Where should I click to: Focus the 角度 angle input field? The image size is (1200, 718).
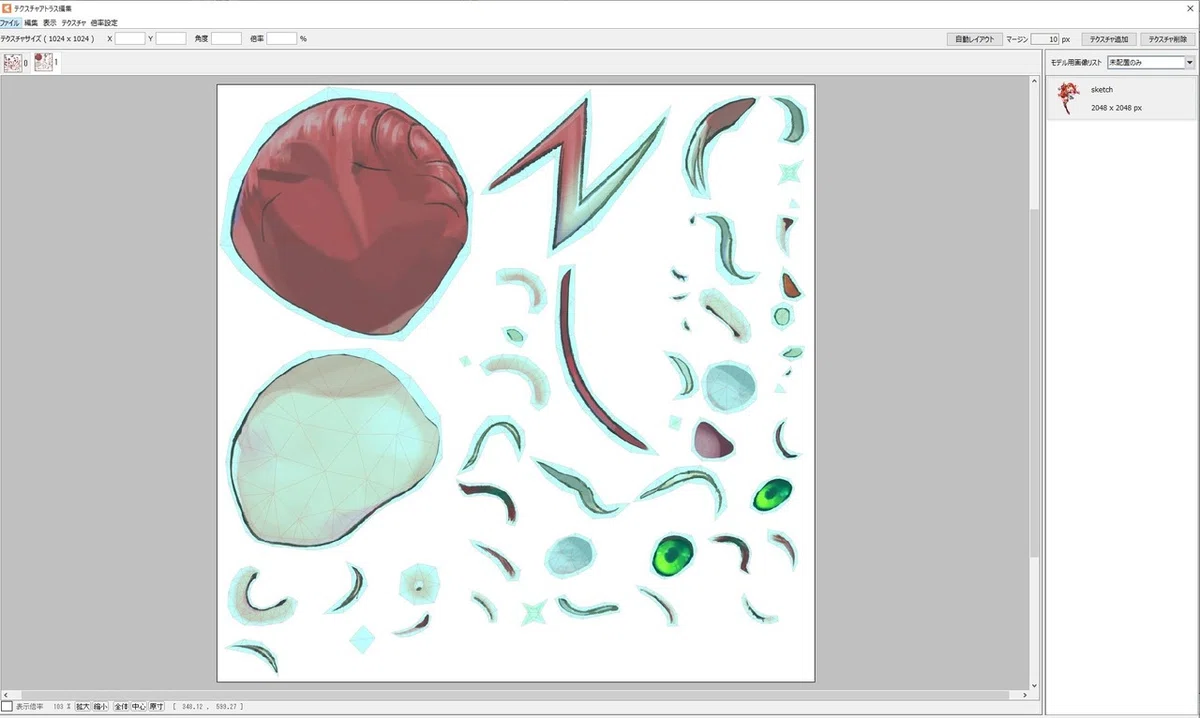coord(226,39)
